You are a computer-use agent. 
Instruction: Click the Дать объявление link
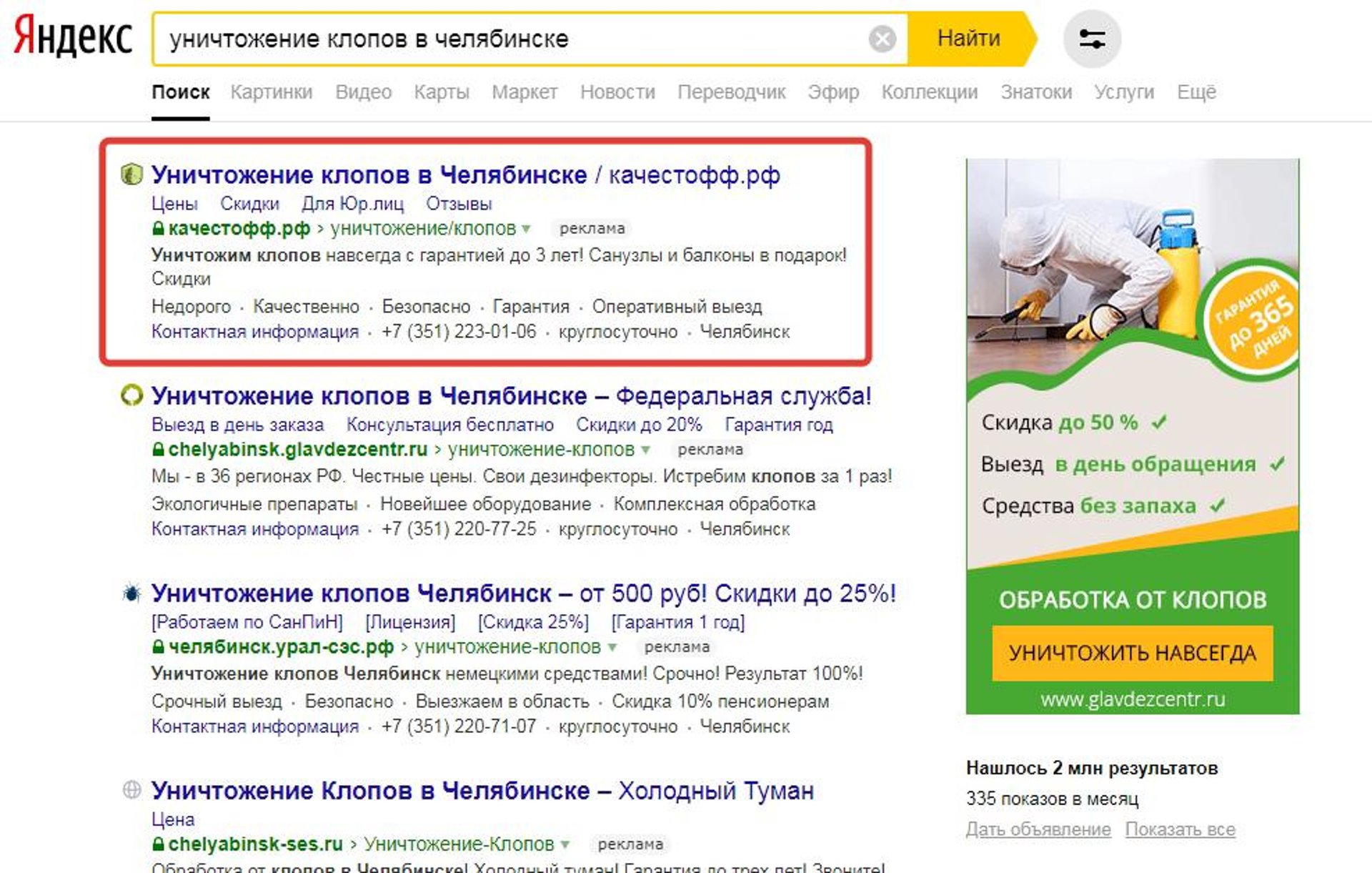coord(1038,829)
